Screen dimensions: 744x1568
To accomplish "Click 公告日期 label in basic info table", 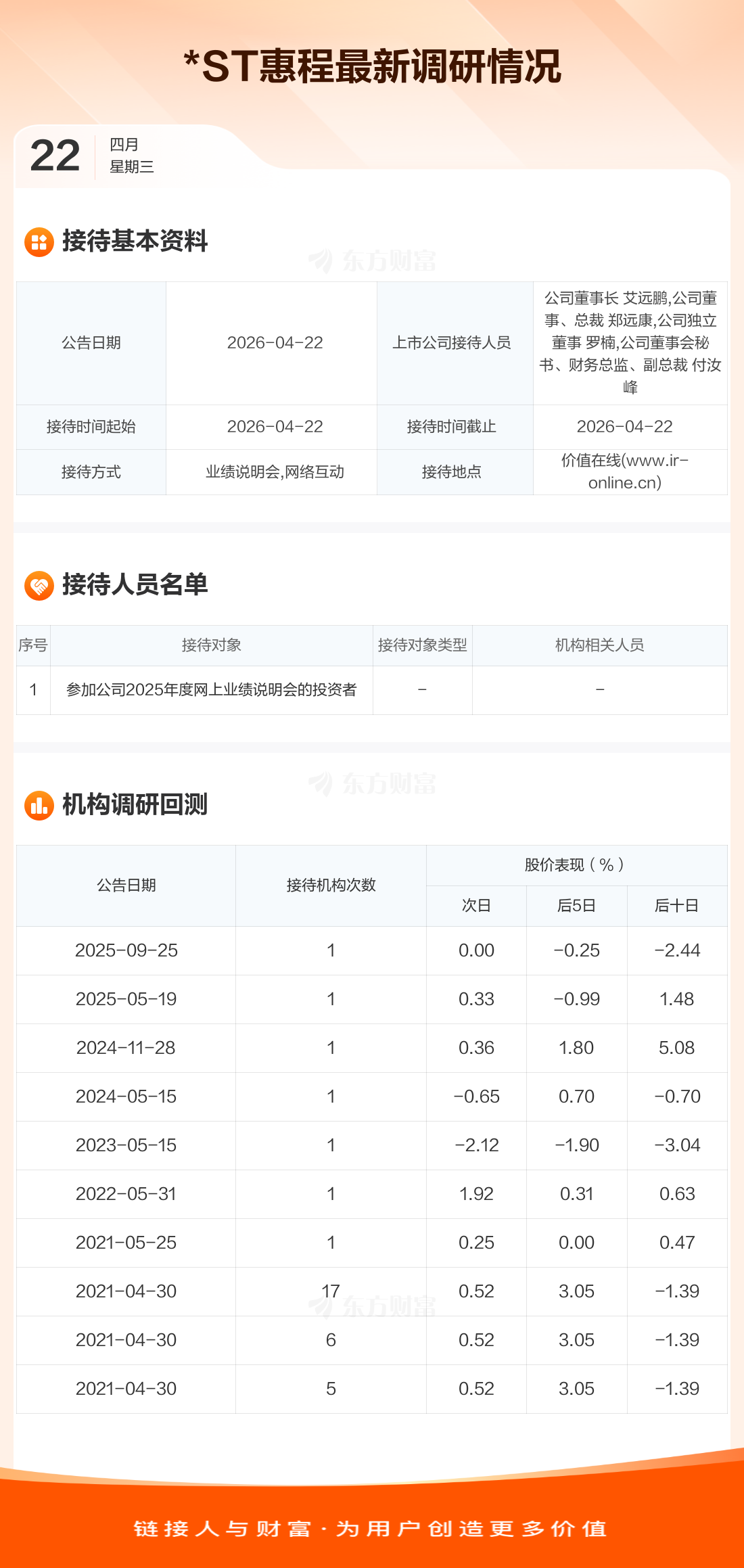I will (x=91, y=343).
